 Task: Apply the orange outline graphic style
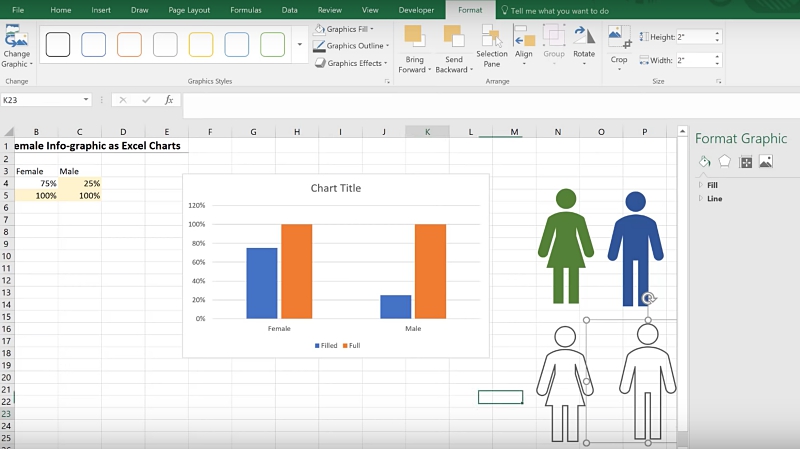point(129,44)
